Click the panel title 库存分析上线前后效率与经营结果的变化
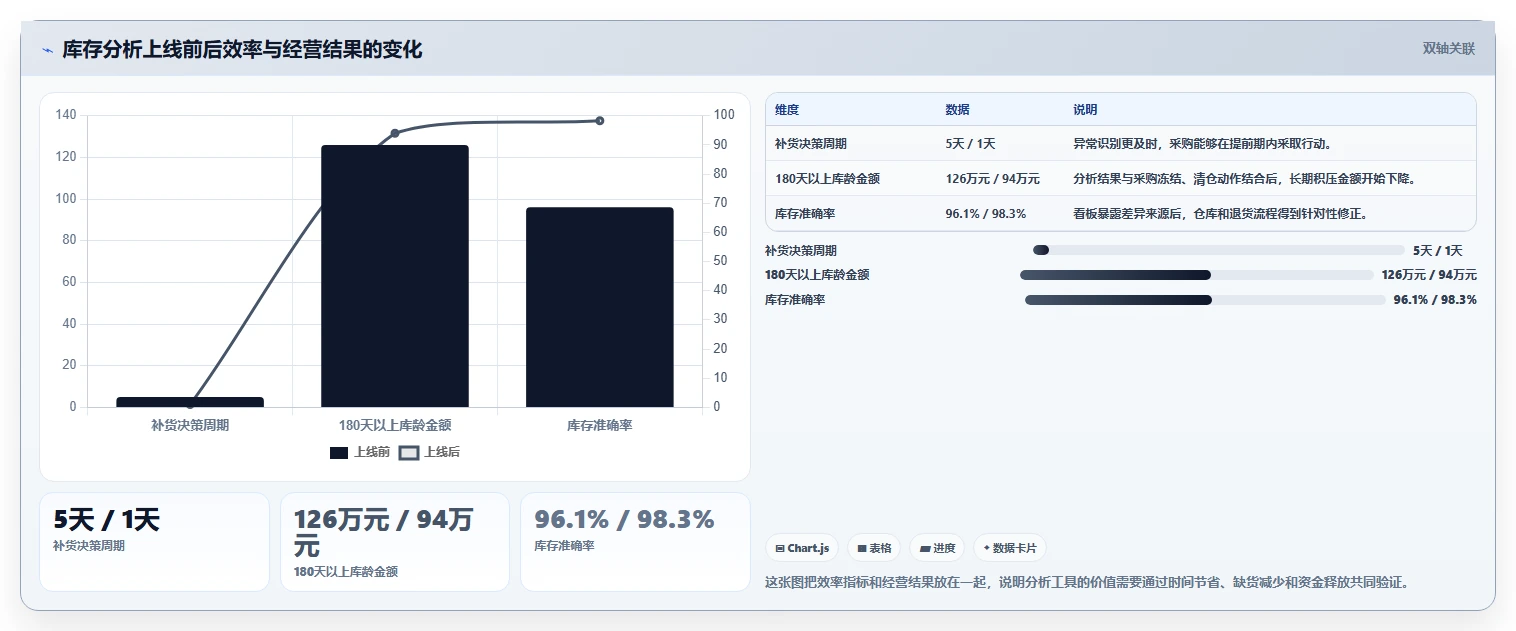The height and width of the screenshot is (631, 1516). (242, 50)
